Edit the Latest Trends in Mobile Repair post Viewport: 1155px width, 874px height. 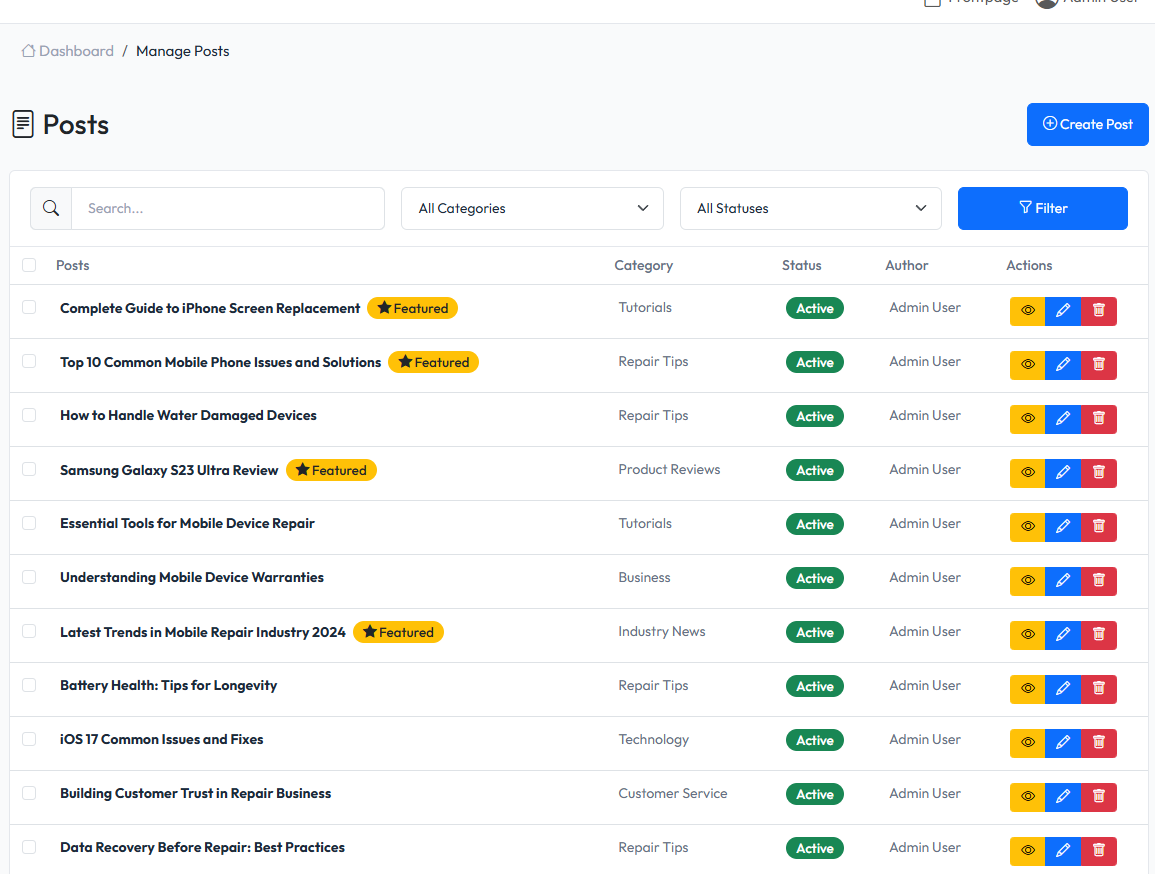pyautogui.click(x=1063, y=635)
